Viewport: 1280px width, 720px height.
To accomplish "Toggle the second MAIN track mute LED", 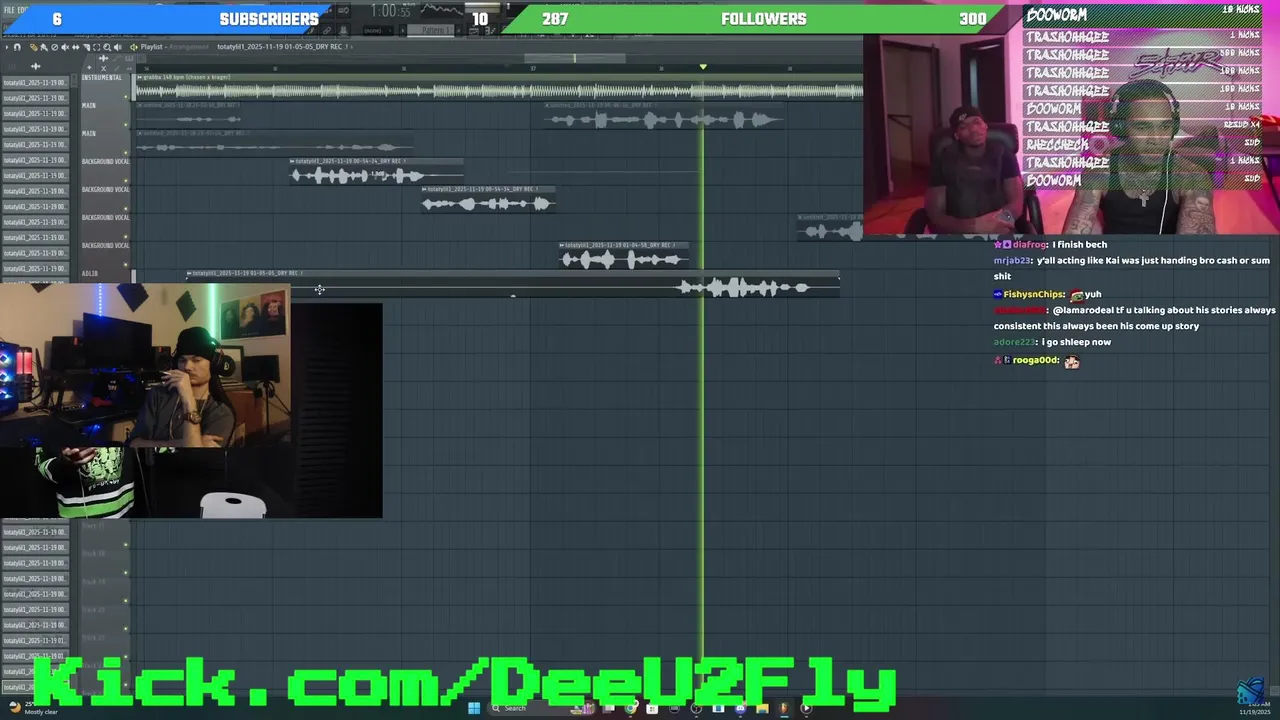I will tap(126, 153).
